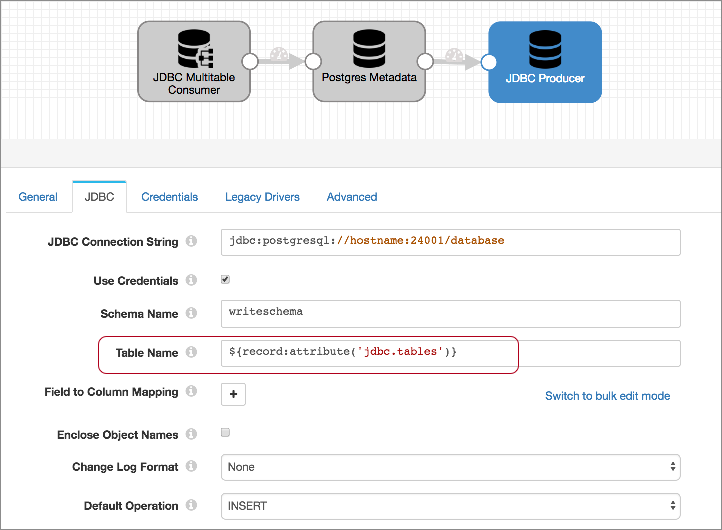Click into the Schema Name field

[x=450, y=314]
